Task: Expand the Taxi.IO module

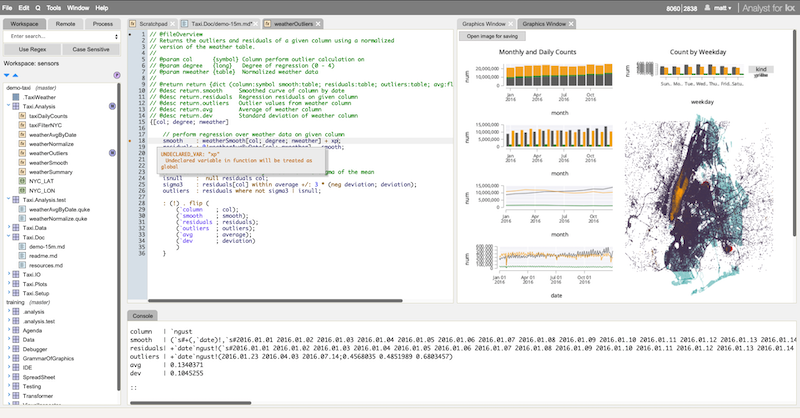Action: [x=9, y=275]
